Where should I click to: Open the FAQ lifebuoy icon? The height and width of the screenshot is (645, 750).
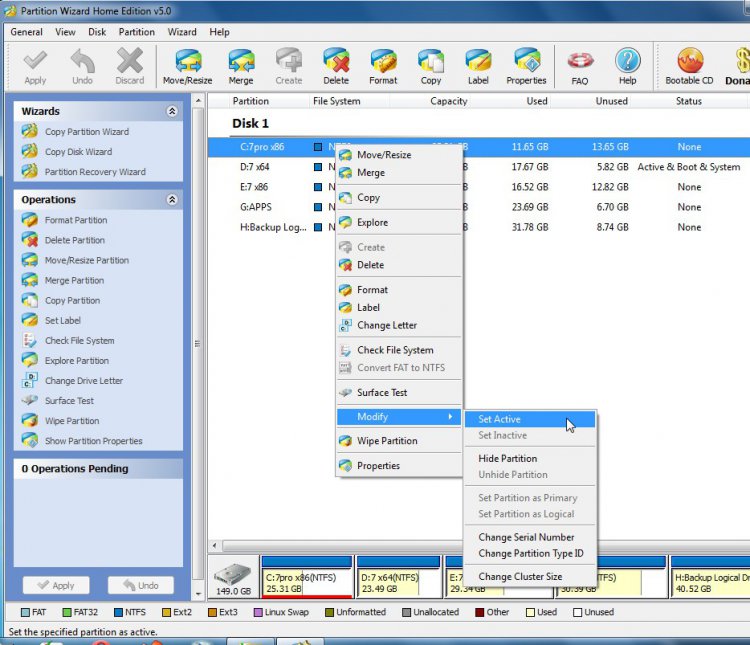click(x=580, y=67)
